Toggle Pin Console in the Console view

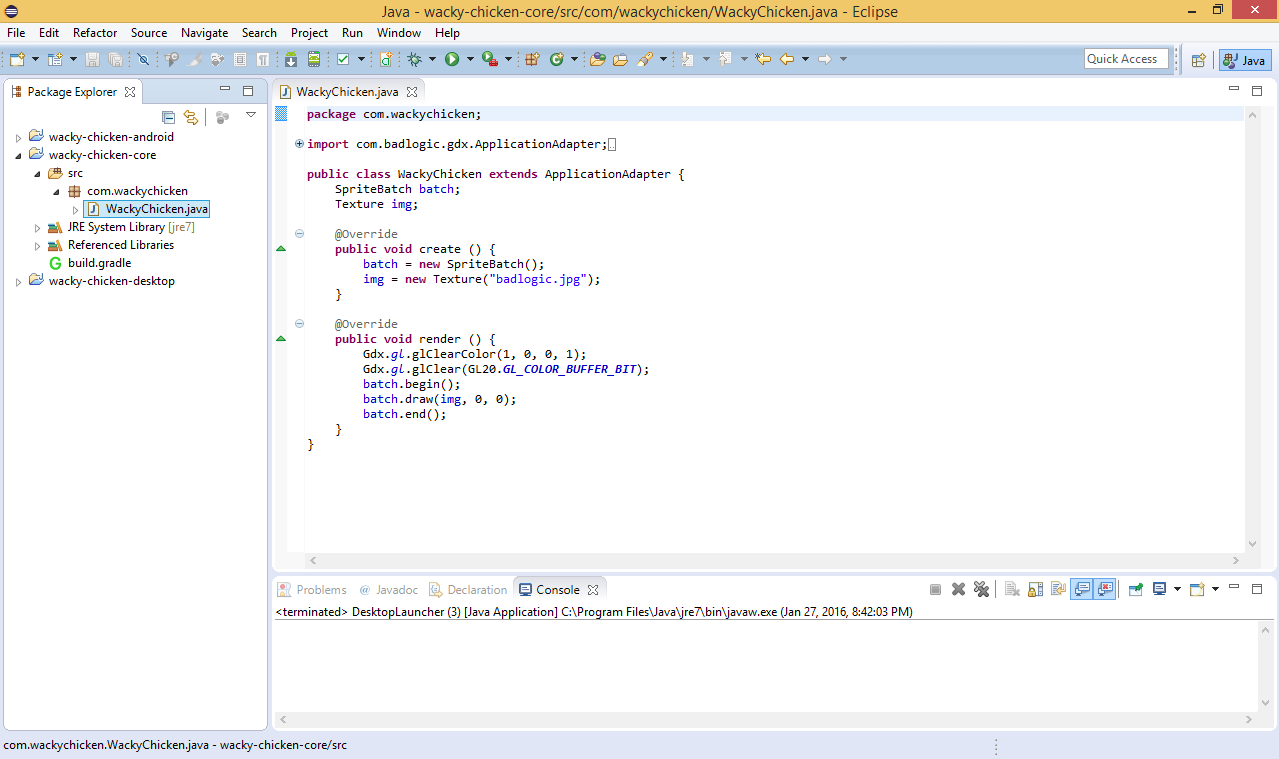pos(1135,589)
